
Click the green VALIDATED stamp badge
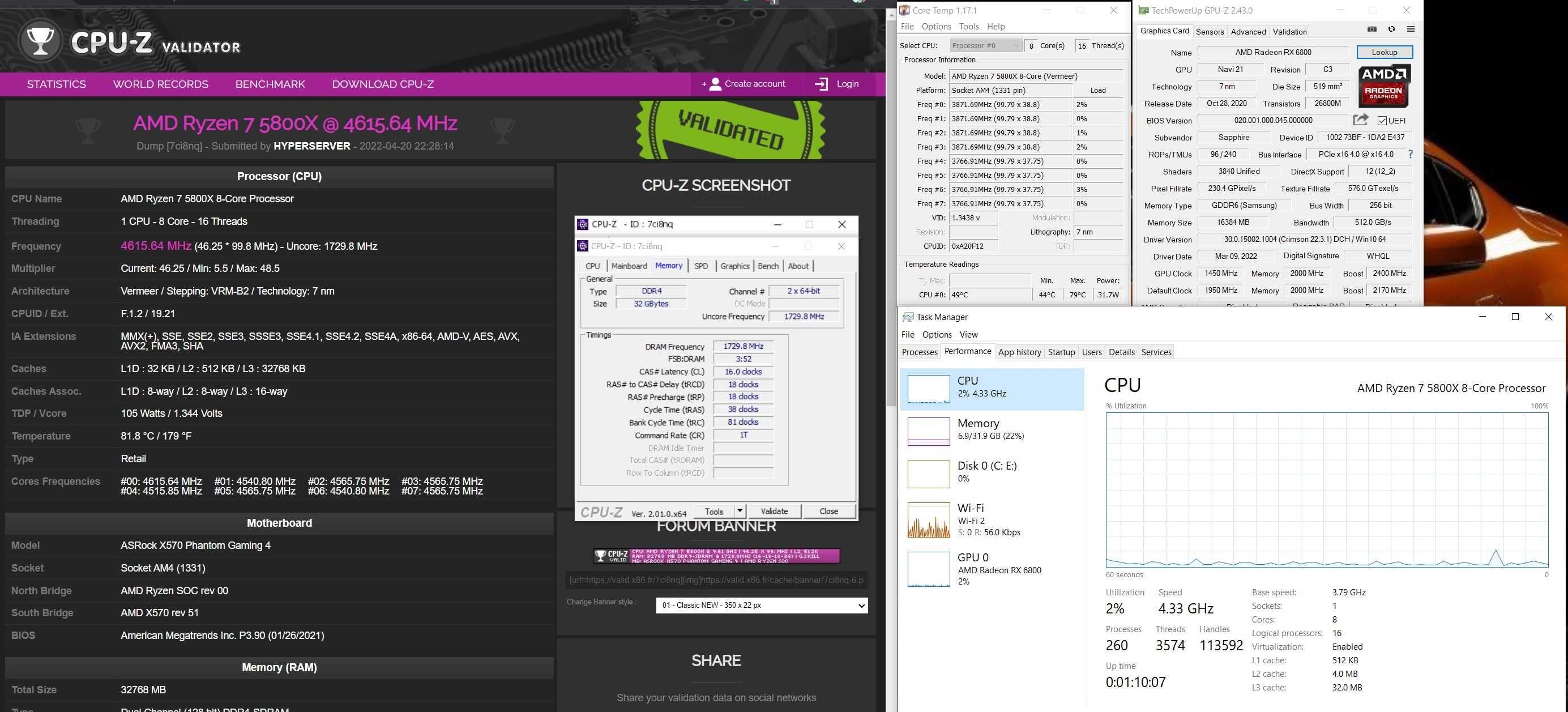(x=730, y=130)
